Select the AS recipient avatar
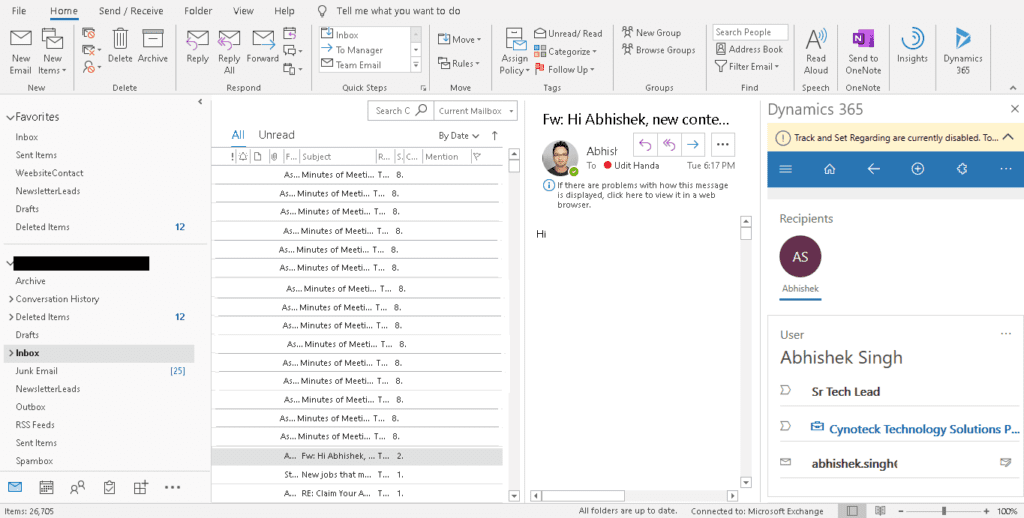The width and height of the screenshot is (1024, 518). tap(800, 257)
